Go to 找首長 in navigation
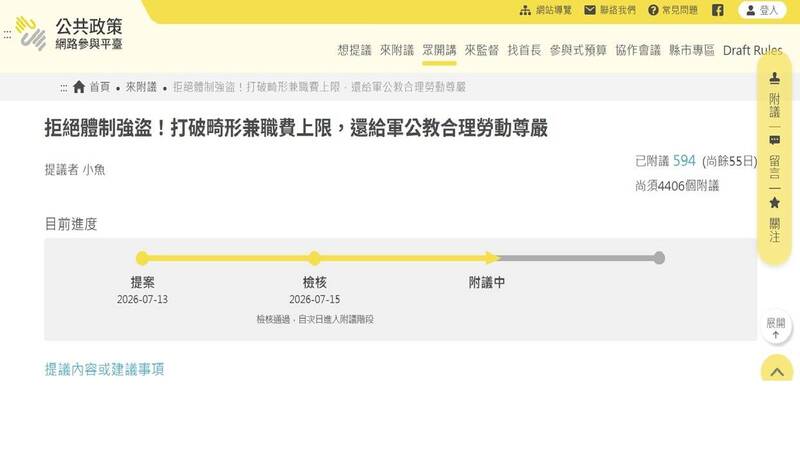 click(524, 50)
